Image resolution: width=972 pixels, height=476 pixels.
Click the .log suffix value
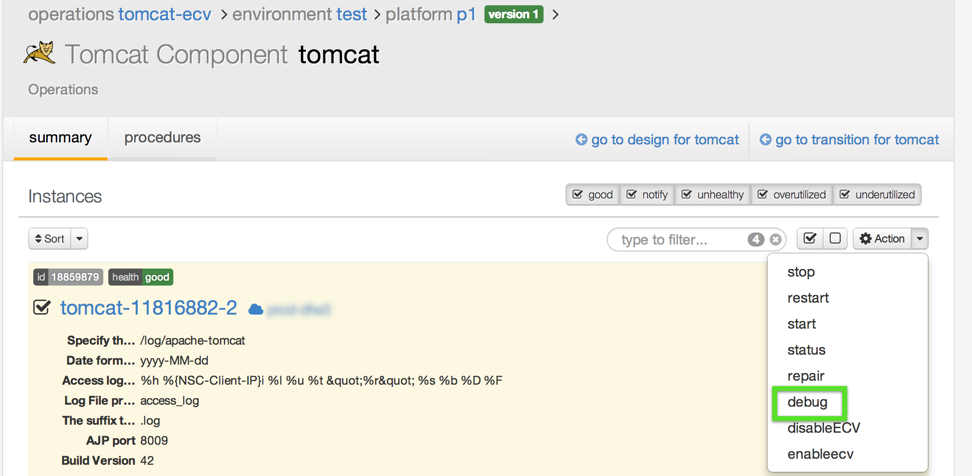coord(150,420)
